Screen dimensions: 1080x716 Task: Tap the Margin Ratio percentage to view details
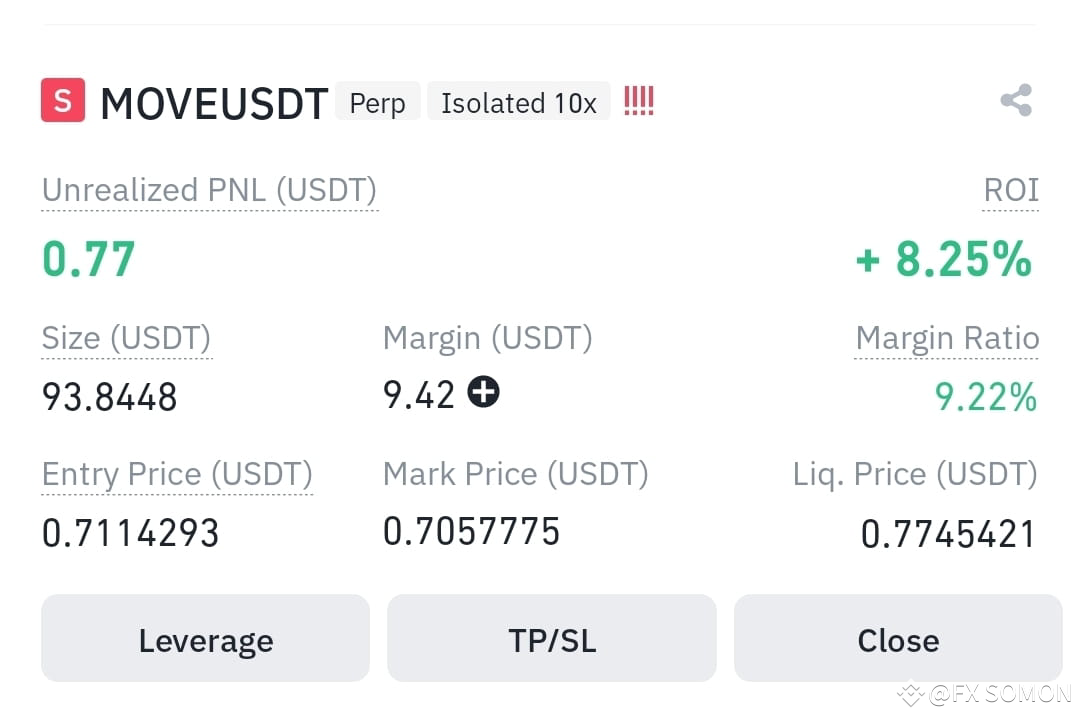pyautogui.click(x=987, y=397)
